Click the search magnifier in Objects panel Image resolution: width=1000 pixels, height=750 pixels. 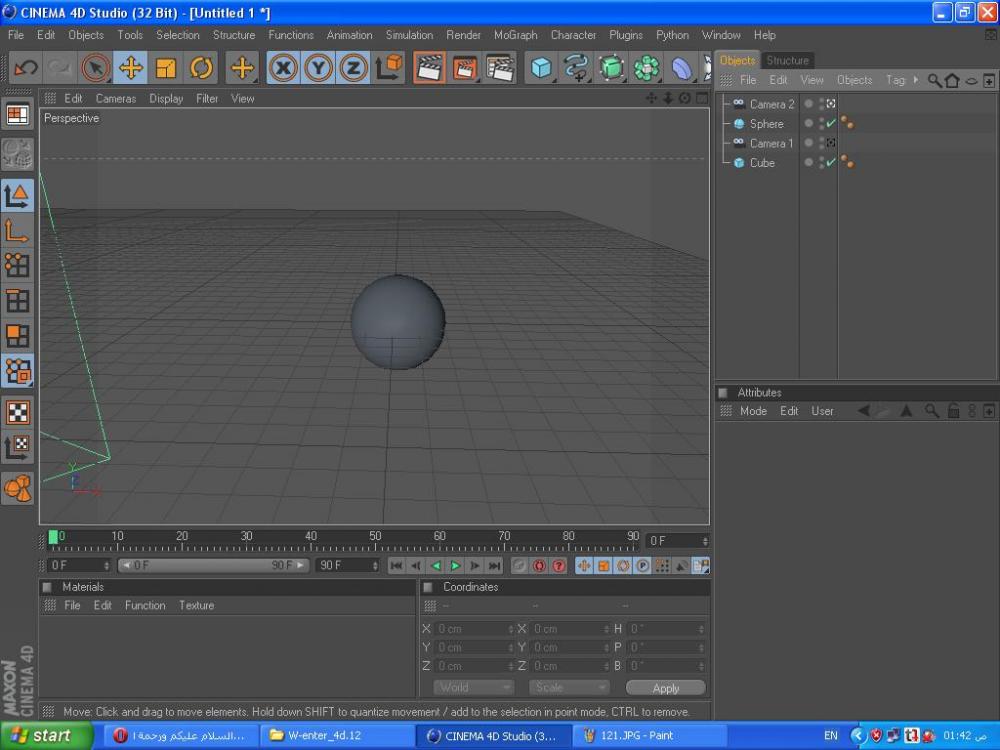tap(934, 80)
